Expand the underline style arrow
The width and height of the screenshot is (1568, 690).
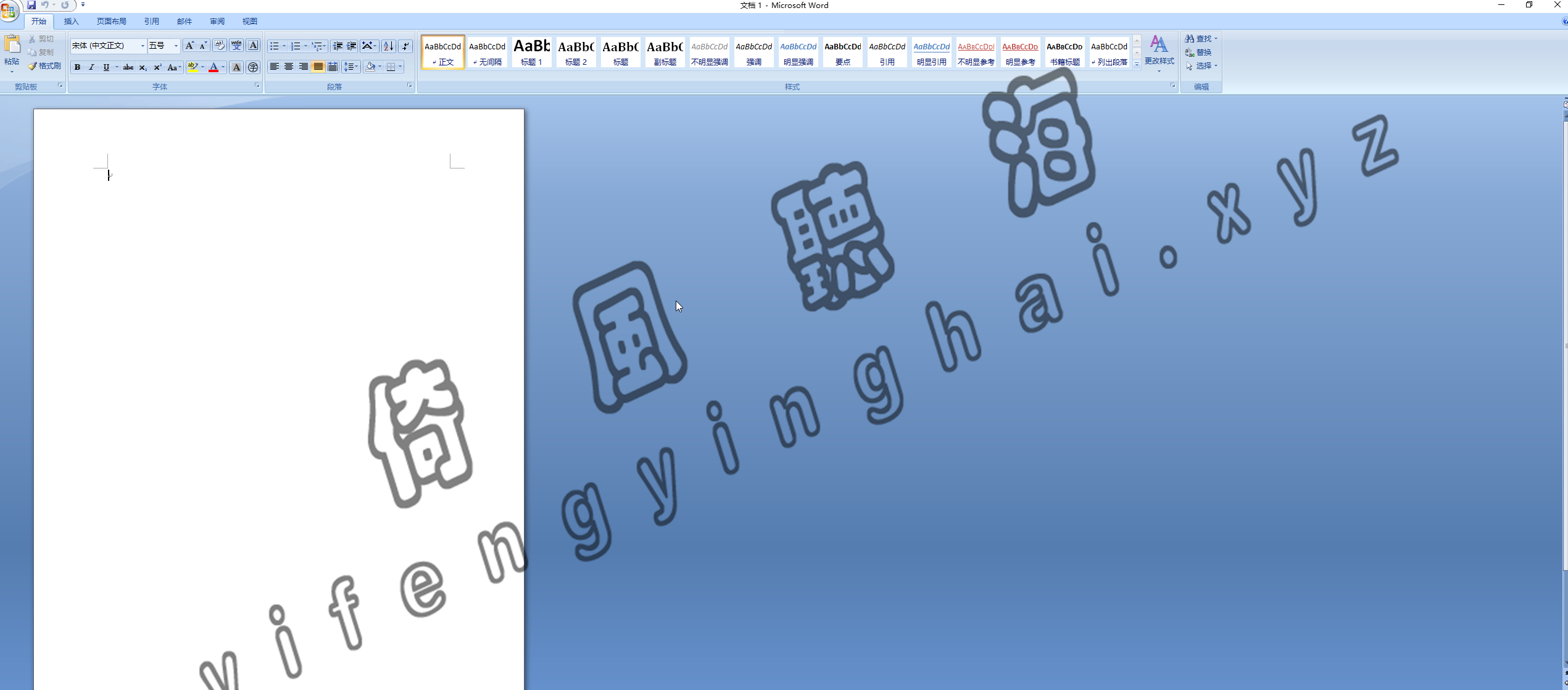pos(116,67)
